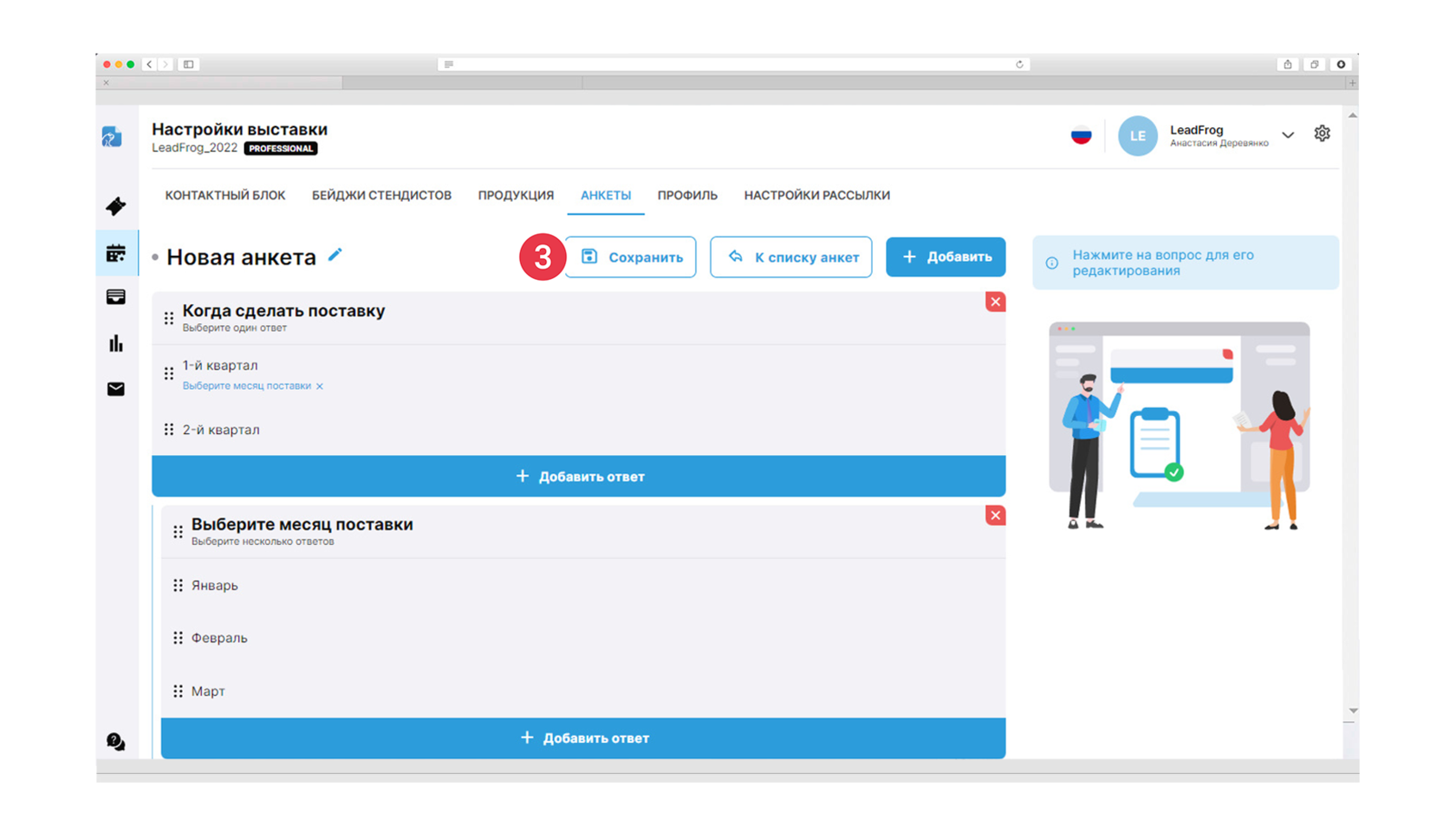Edit question title Когда сделать поставку
The width and height of the screenshot is (1456, 832).
tap(283, 310)
